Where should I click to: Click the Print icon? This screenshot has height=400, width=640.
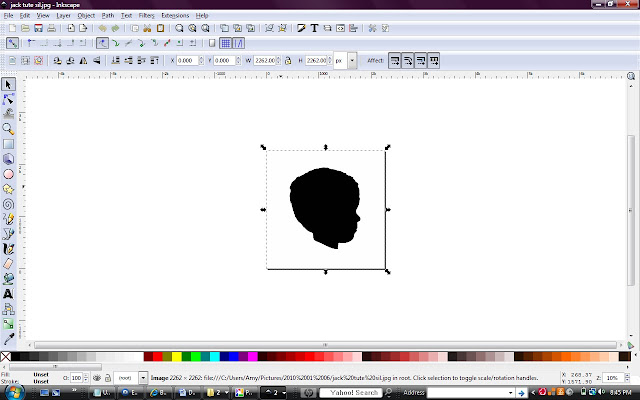(x=51, y=28)
